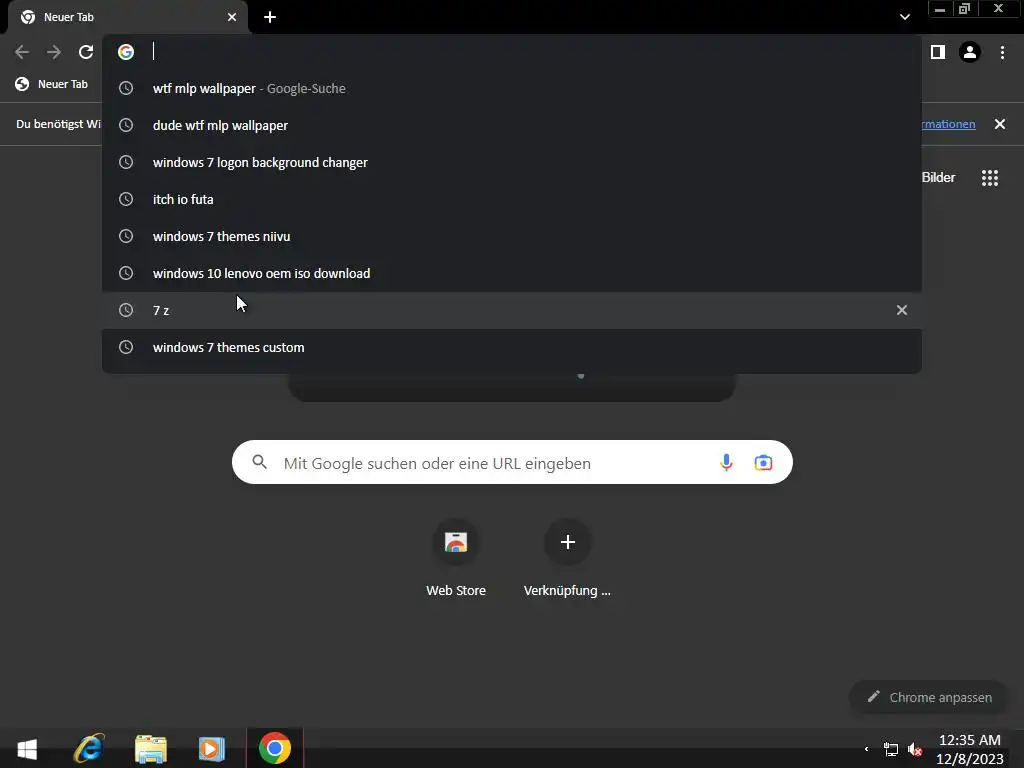
Task: Open the taskbar clock and date
Action: (970, 749)
